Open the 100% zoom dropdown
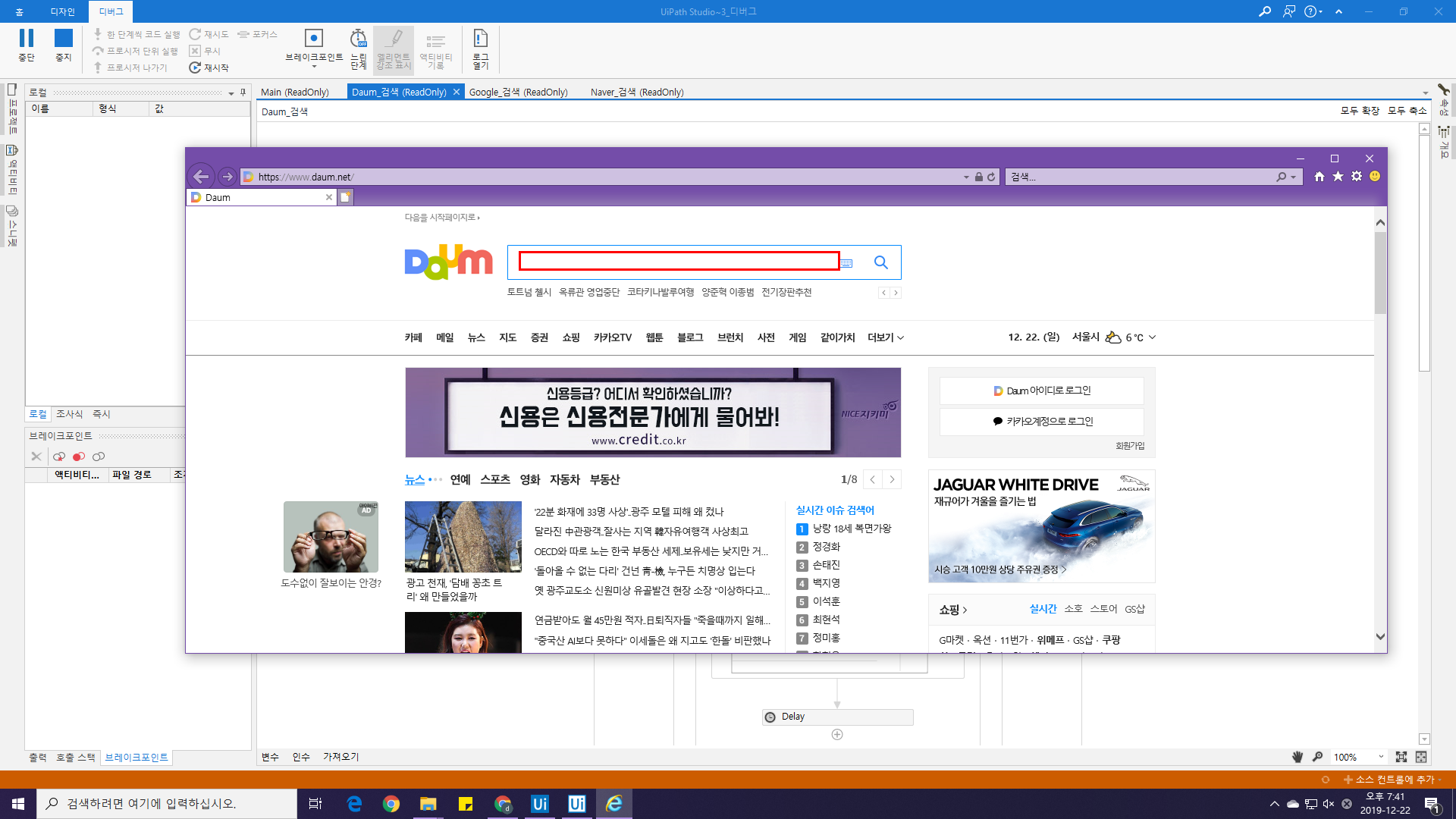This screenshot has width=1456, height=819. click(x=1380, y=757)
